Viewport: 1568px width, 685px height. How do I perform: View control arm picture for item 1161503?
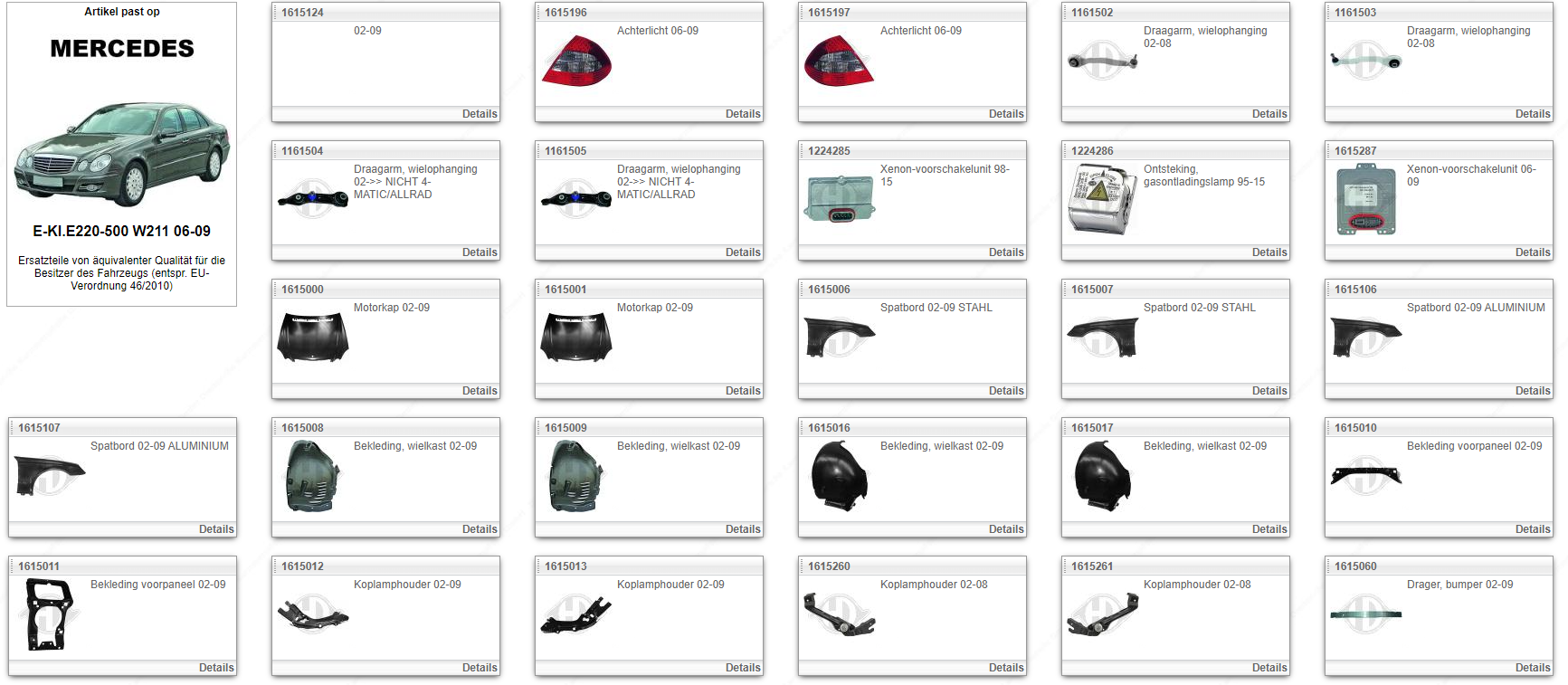pyautogui.click(x=1366, y=61)
